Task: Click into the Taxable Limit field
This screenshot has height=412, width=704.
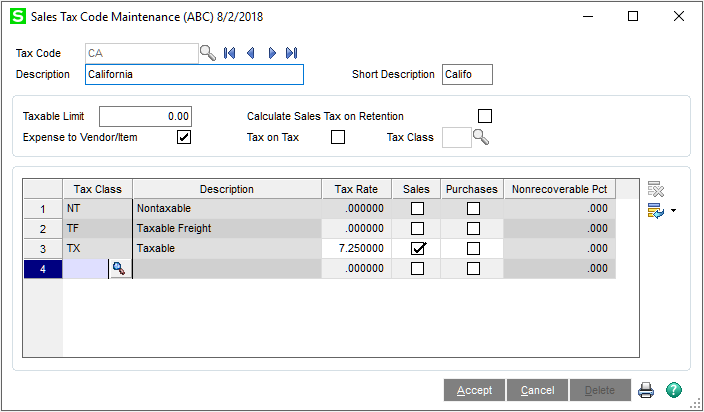Action: click(145, 116)
